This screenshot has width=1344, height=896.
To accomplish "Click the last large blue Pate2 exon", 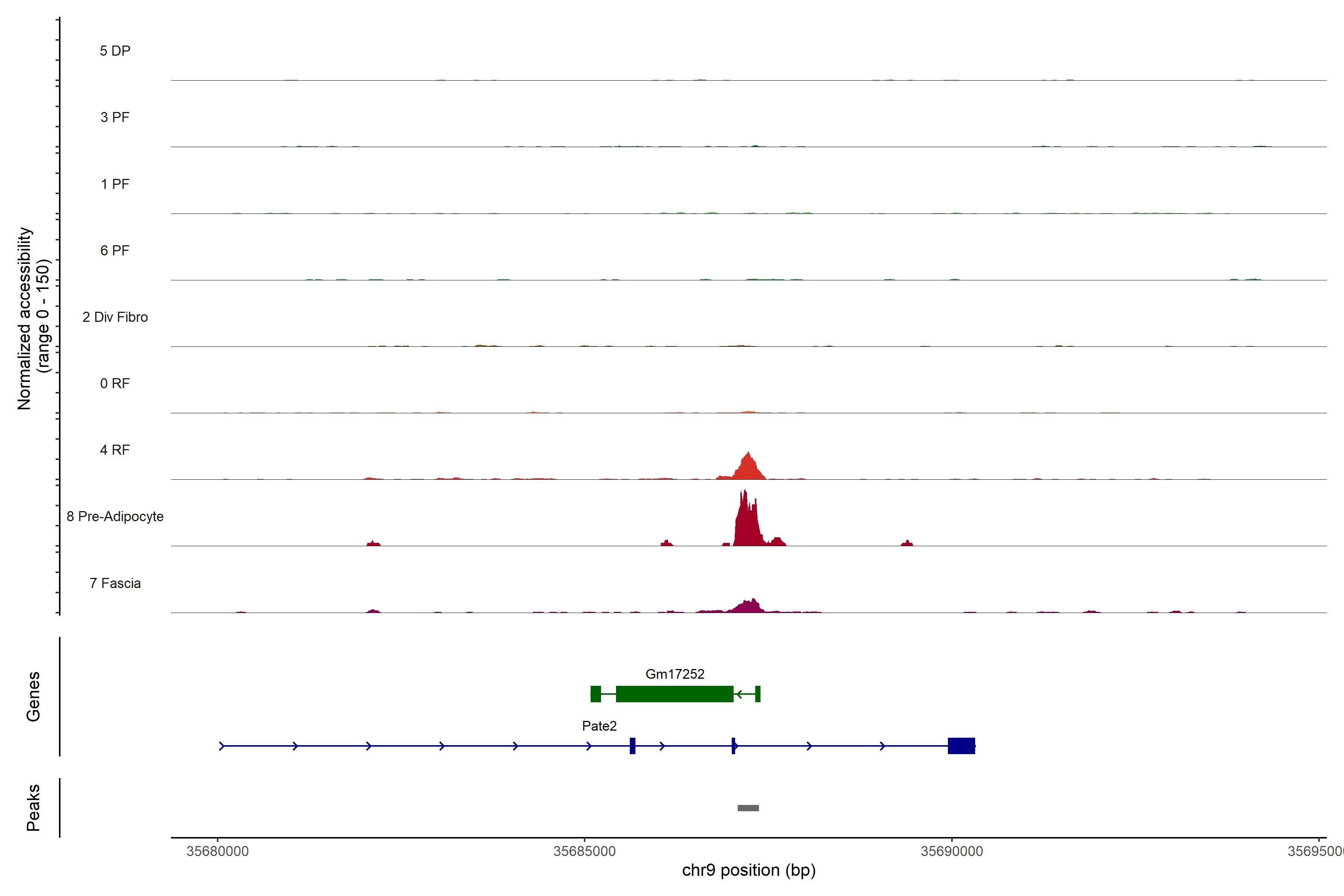I will point(961,746).
